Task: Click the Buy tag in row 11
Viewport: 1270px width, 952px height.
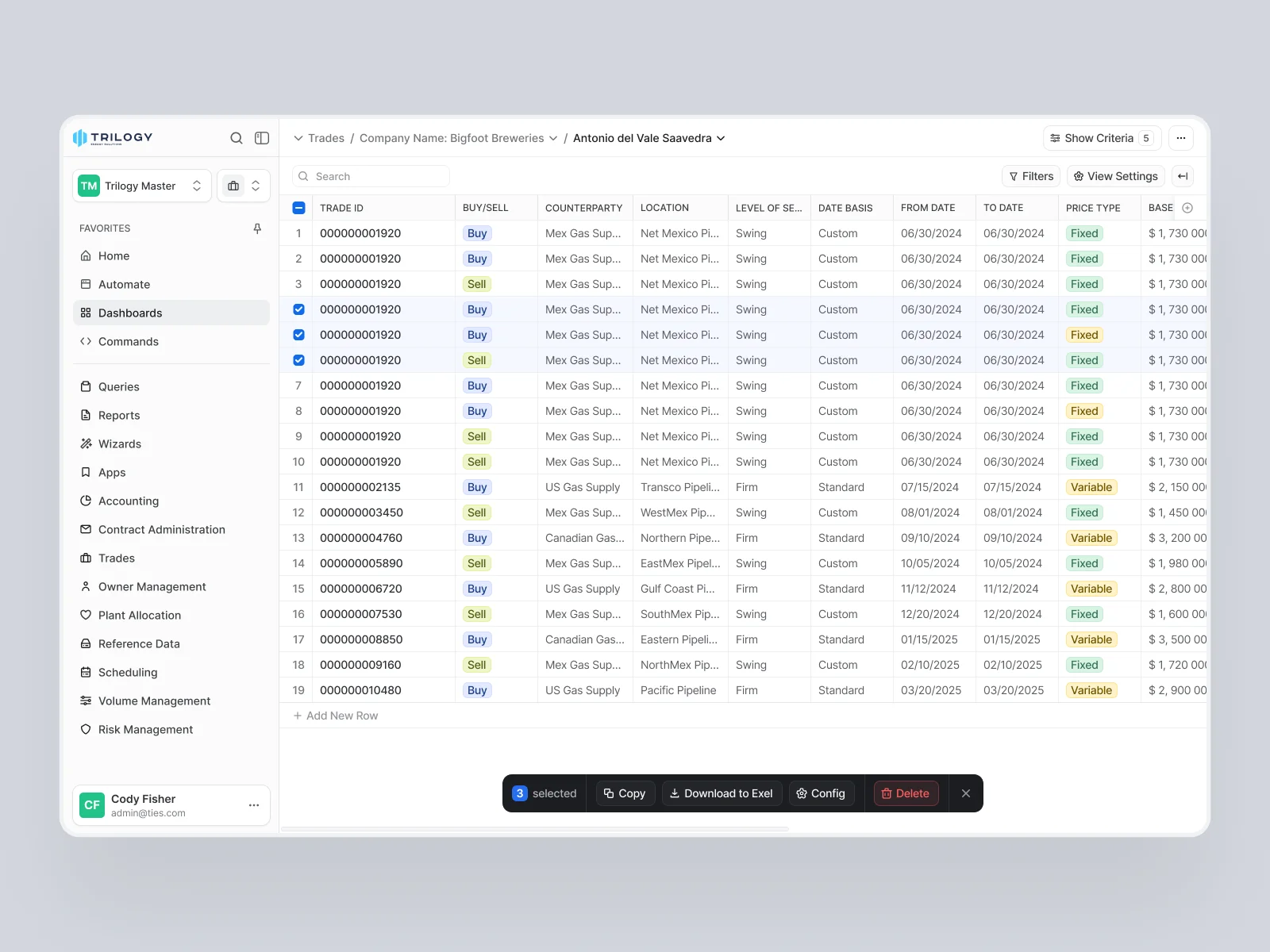Action: pos(477,487)
